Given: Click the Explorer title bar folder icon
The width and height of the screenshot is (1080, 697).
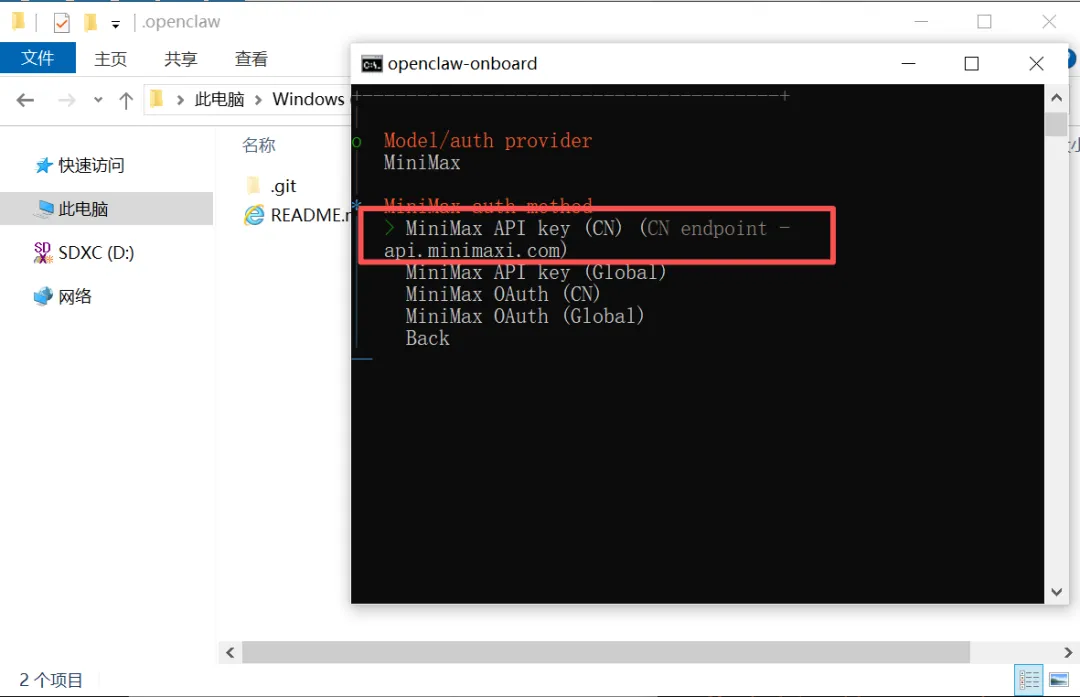Looking at the screenshot, I should pos(18,22).
